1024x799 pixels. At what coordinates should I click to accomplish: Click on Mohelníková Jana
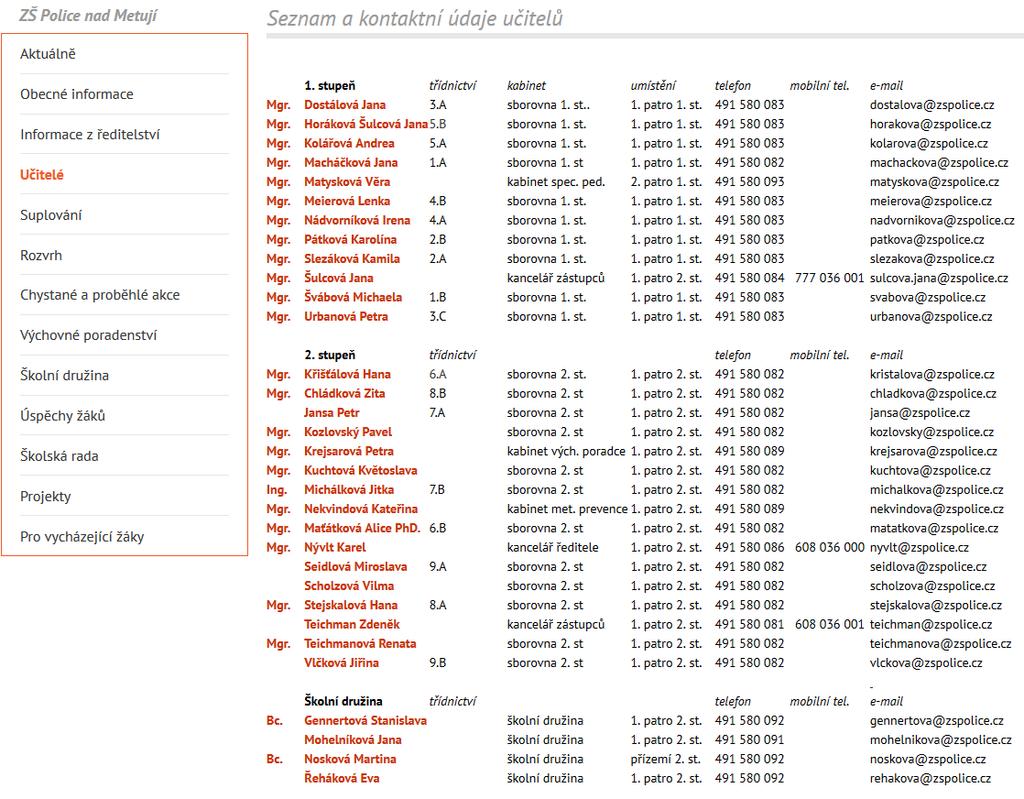(x=353, y=740)
